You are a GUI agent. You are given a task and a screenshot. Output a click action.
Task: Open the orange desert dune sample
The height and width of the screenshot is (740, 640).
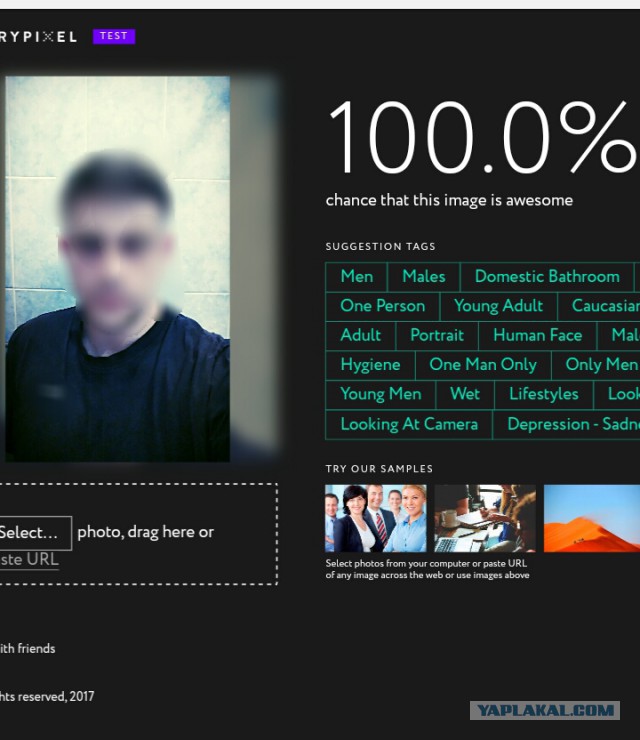[592, 518]
